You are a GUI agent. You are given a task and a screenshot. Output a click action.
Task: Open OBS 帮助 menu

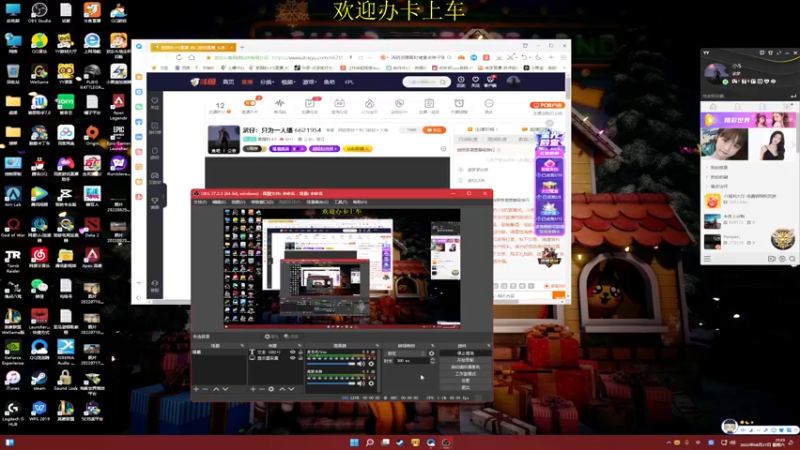tap(360, 203)
